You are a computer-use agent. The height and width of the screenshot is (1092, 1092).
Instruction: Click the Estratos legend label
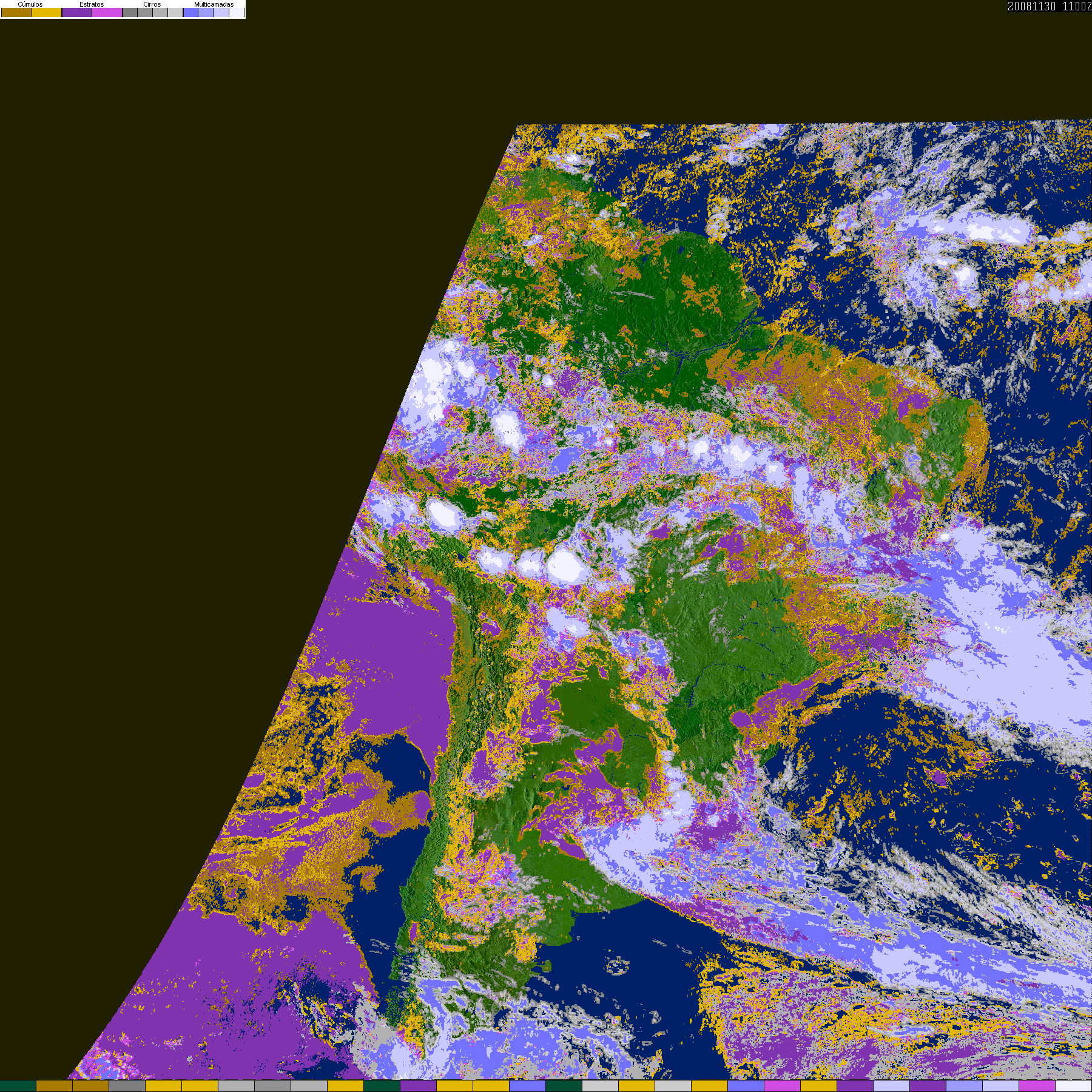(92, 4)
